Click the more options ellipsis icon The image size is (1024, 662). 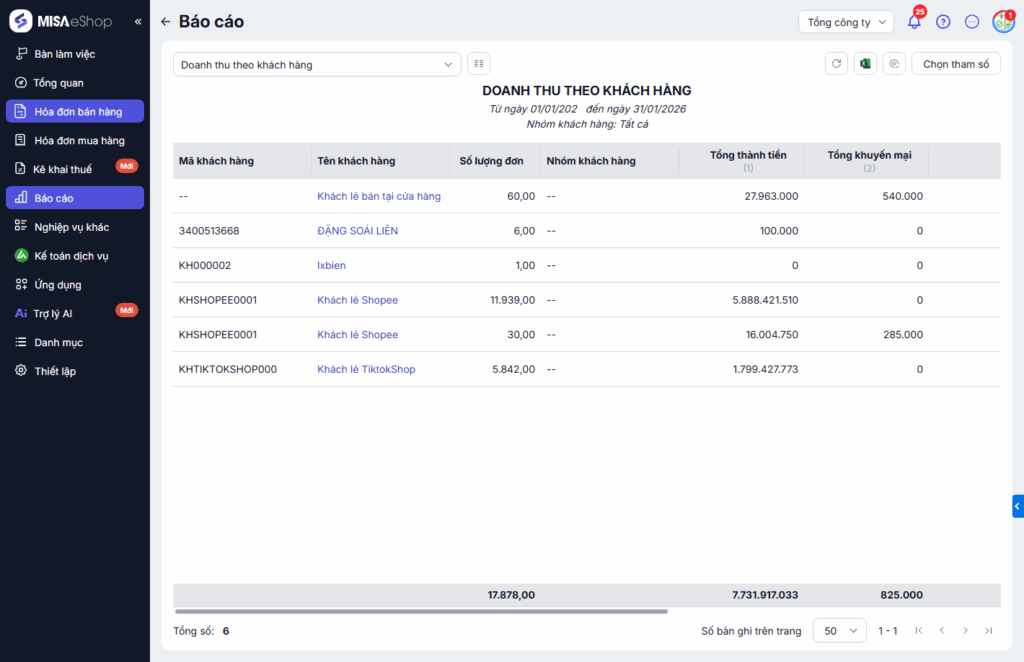[x=972, y=22]
